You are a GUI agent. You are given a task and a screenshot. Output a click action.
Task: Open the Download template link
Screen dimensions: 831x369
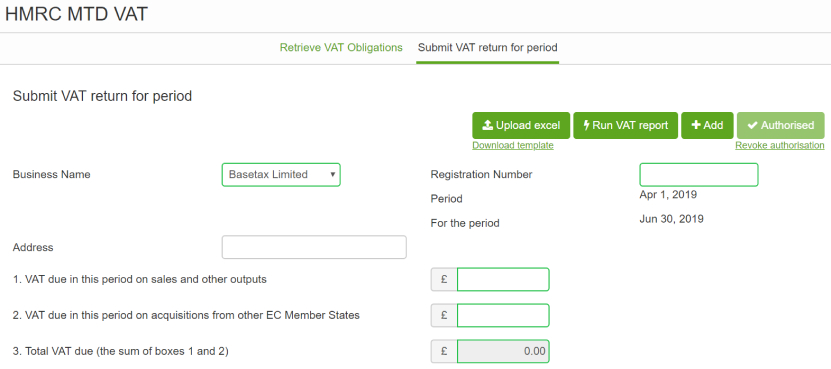(x=513, y=145)
